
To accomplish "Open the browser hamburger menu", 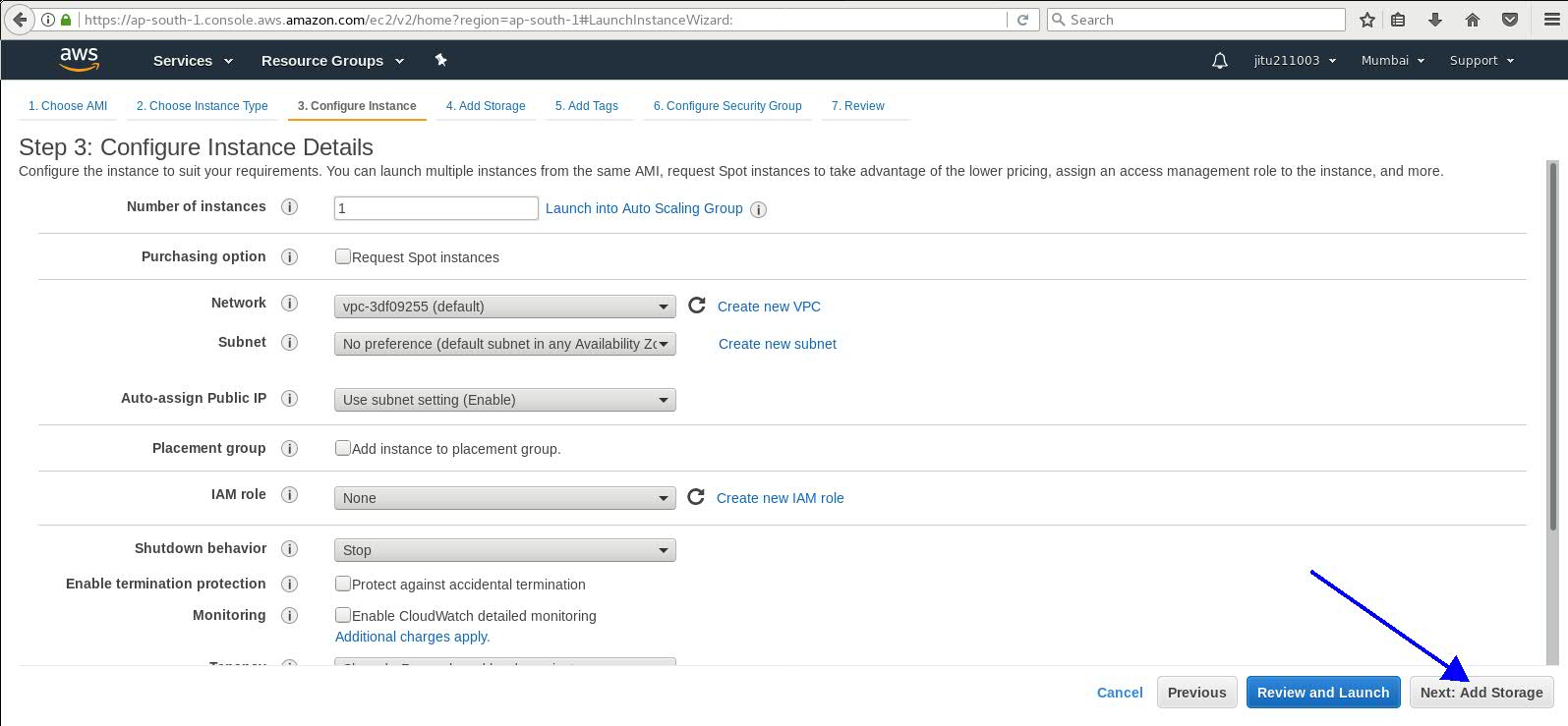I will (1551, 20).
